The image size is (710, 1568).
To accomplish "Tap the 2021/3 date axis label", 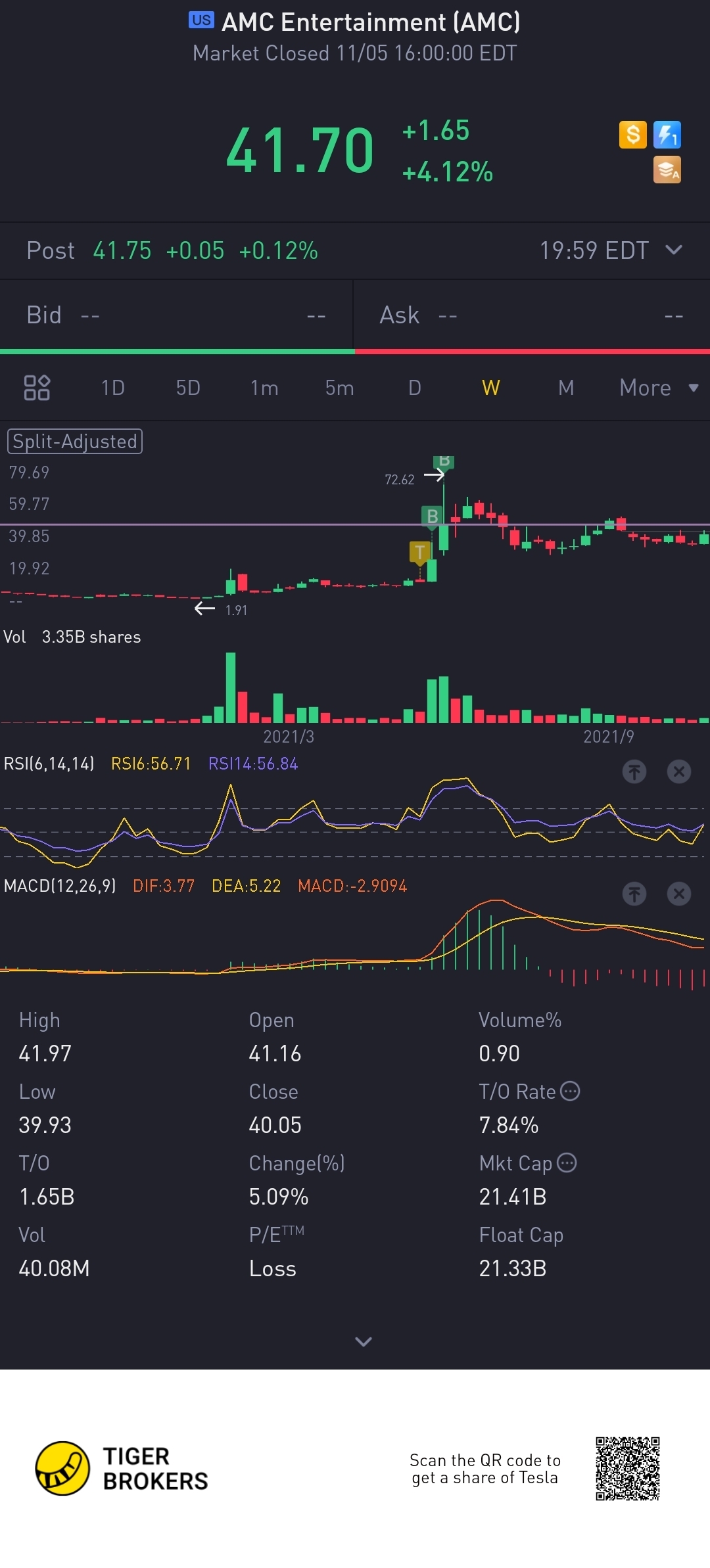I will coord(289,737).
